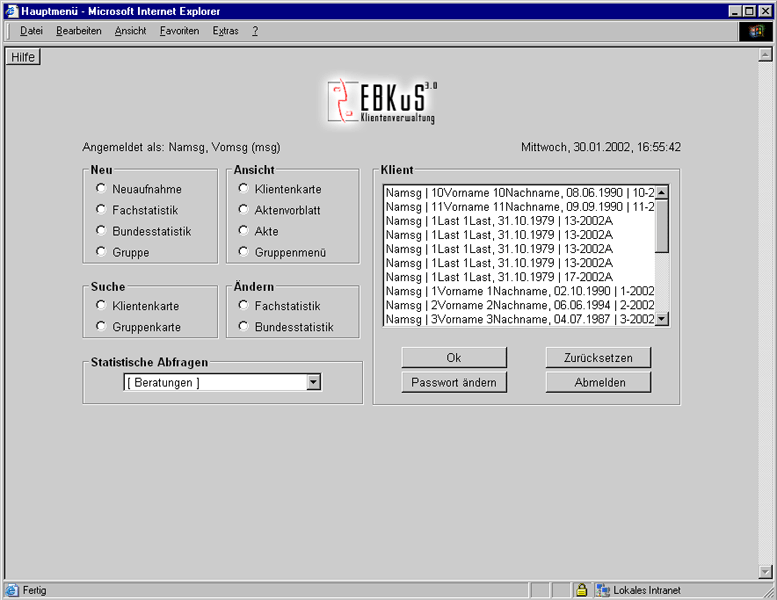777x600 pixels.
Task: Select client 11Vorname 11Nachname in list
Action: [520, 207]
